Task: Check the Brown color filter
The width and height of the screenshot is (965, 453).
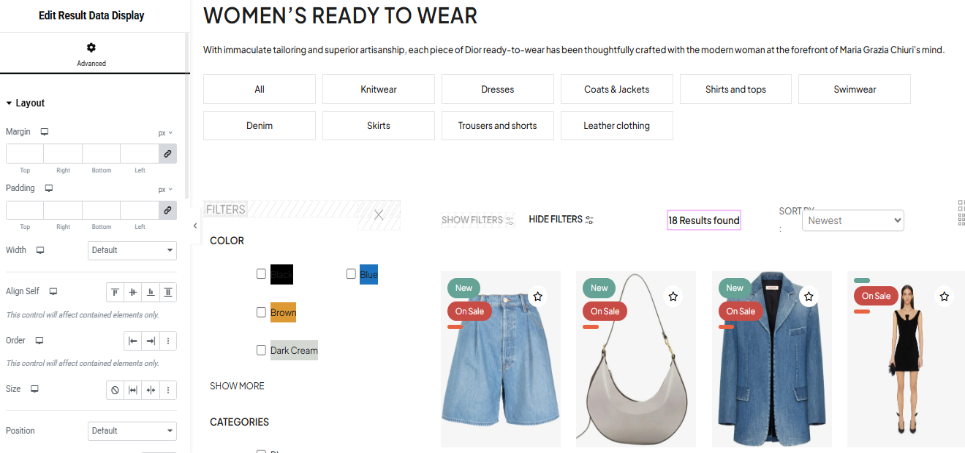Action: [261, 312]
